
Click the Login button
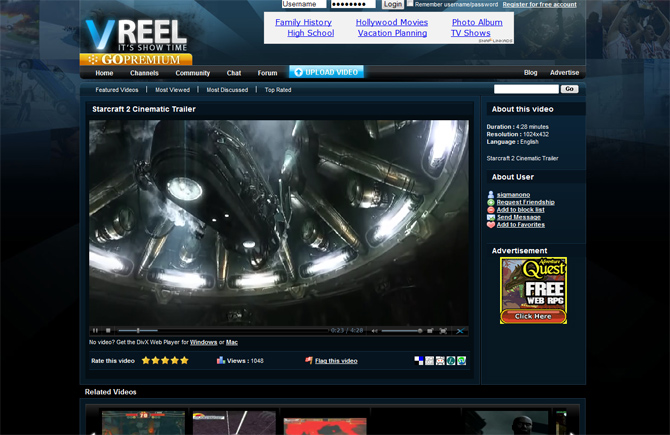pos(392,4)
